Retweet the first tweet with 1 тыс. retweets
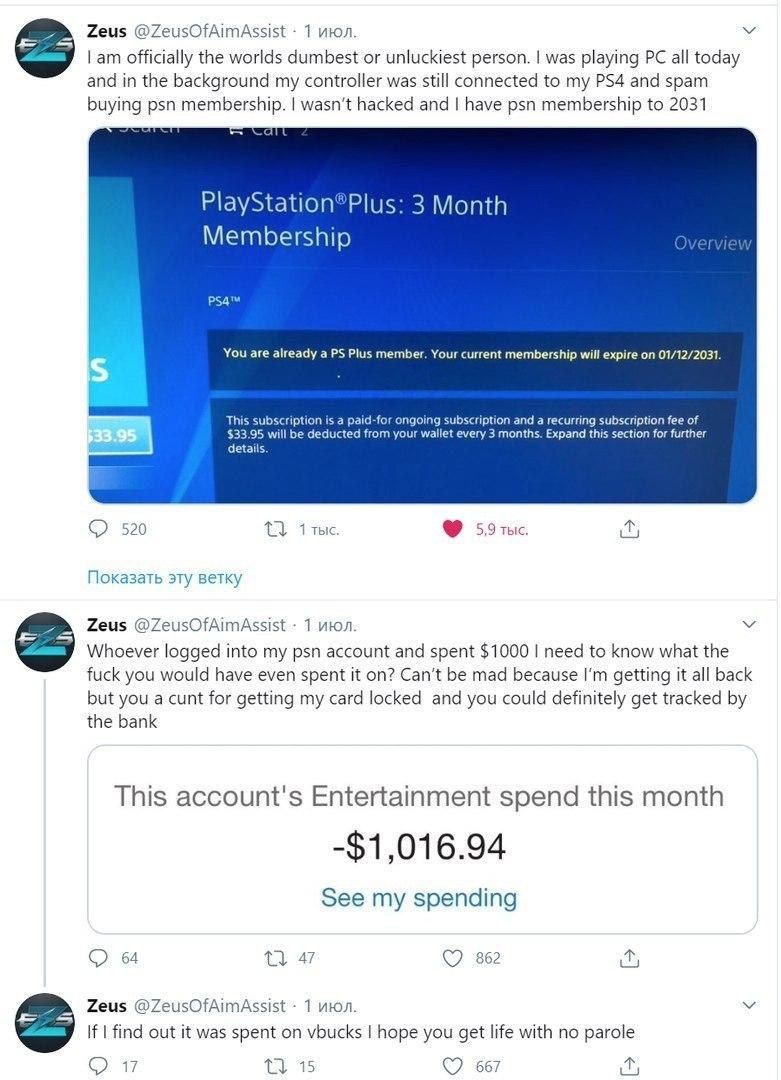781x1080 pixels. [x=276, y=529]
